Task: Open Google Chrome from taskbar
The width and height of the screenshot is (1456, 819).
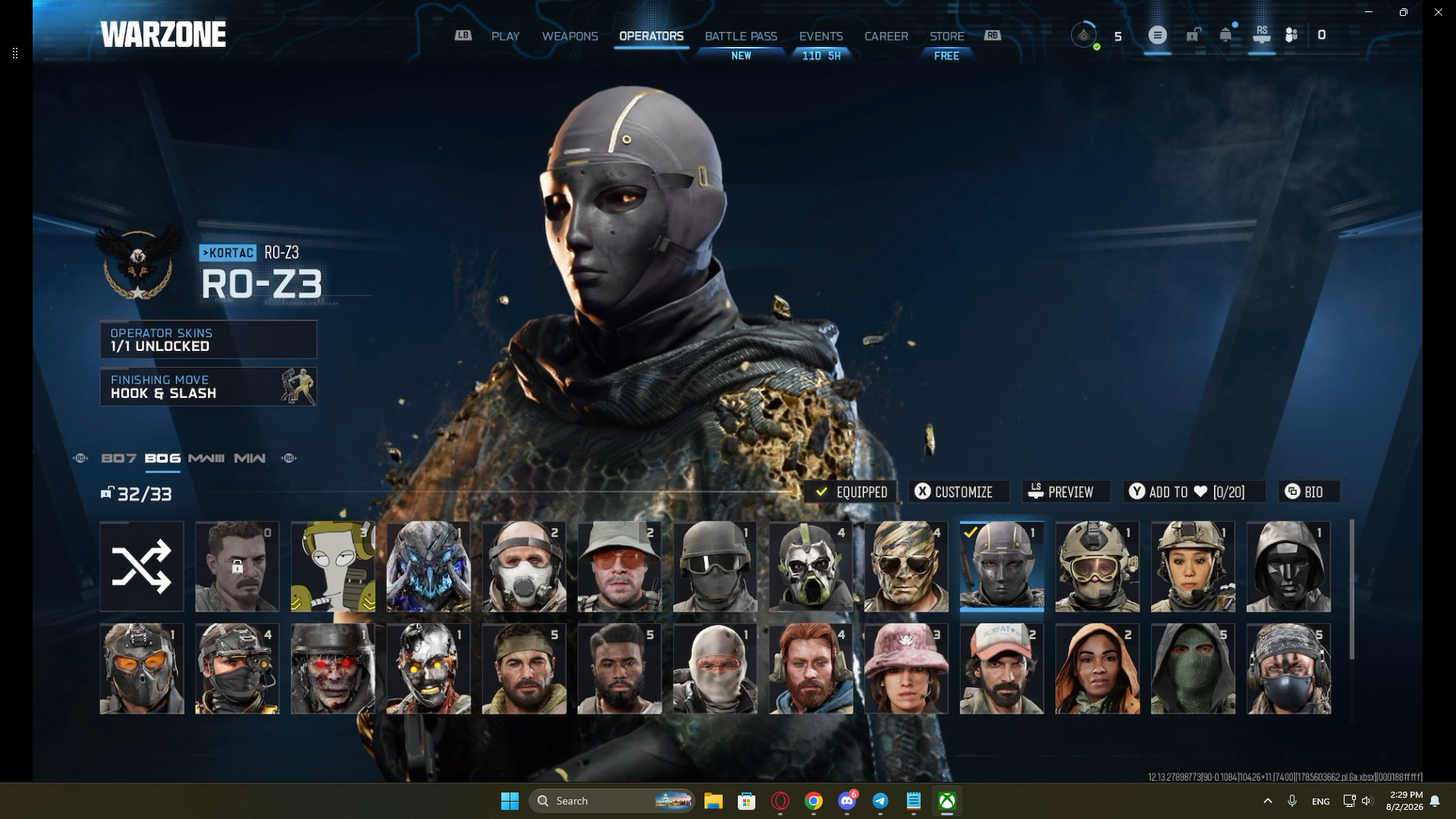Action: click(814, 801)
